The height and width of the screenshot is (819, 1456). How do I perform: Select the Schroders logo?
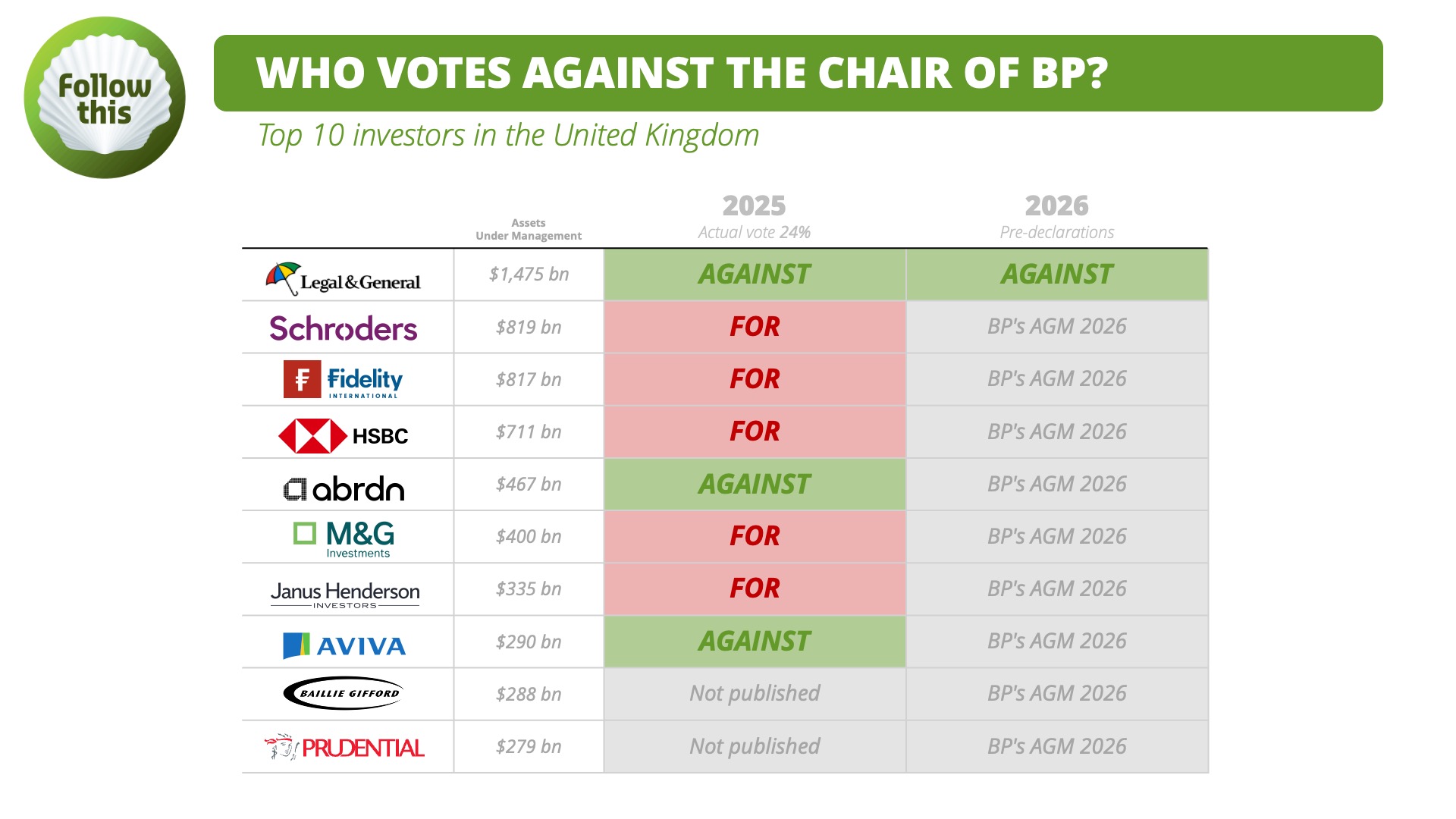[x=344, y=328]
